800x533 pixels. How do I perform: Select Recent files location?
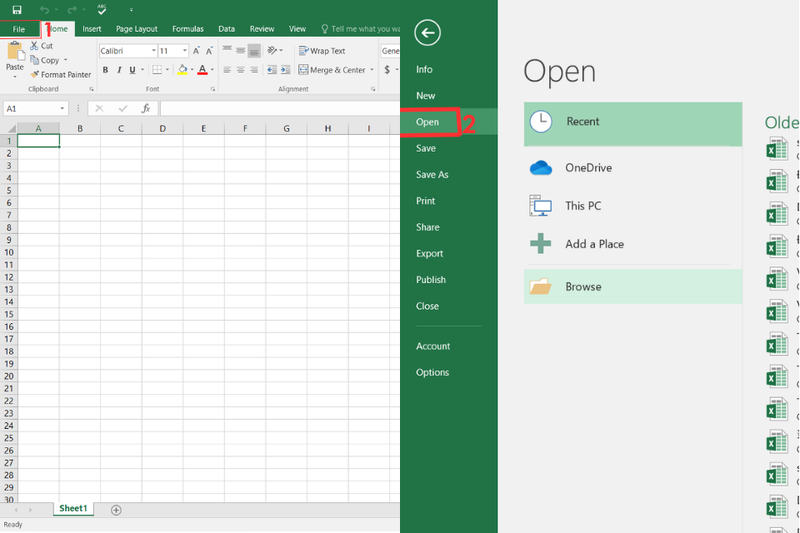tap(633, 124)
